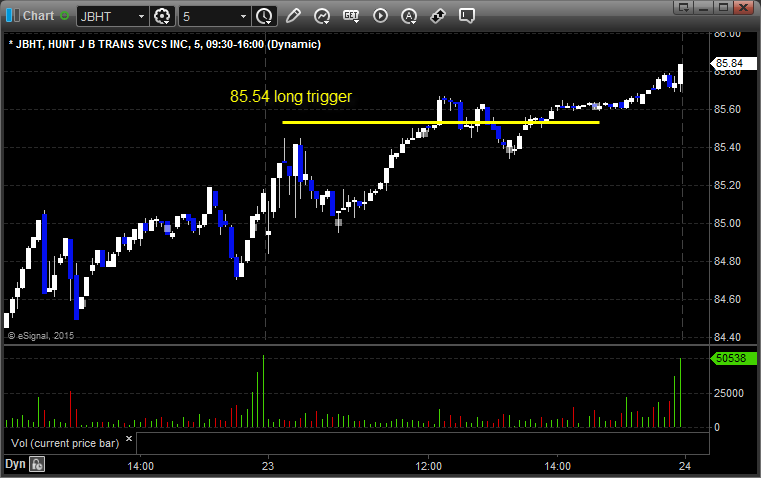This screenshot has height=478, width=761.
Task: Open the GET studies menu
Action: pyautogui.click(x=351, y=16)
